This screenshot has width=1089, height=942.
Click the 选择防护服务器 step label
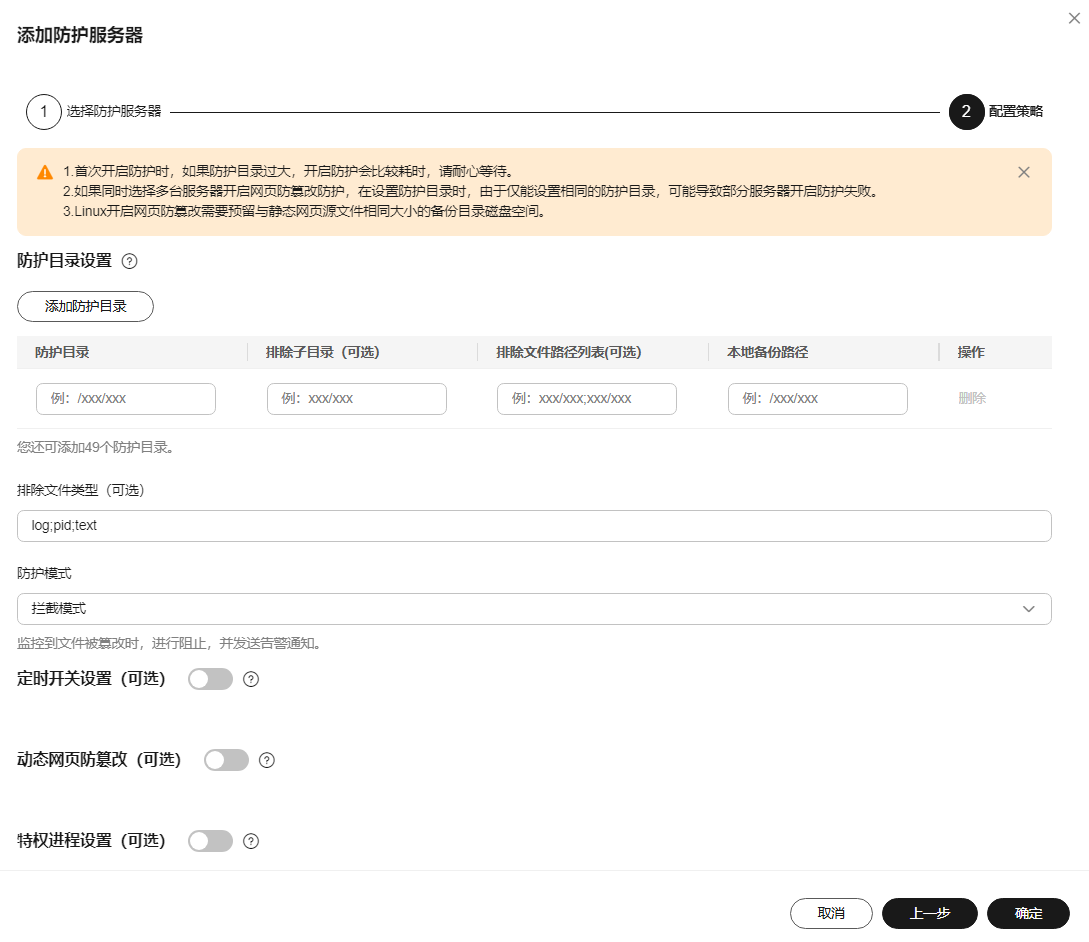114,112
